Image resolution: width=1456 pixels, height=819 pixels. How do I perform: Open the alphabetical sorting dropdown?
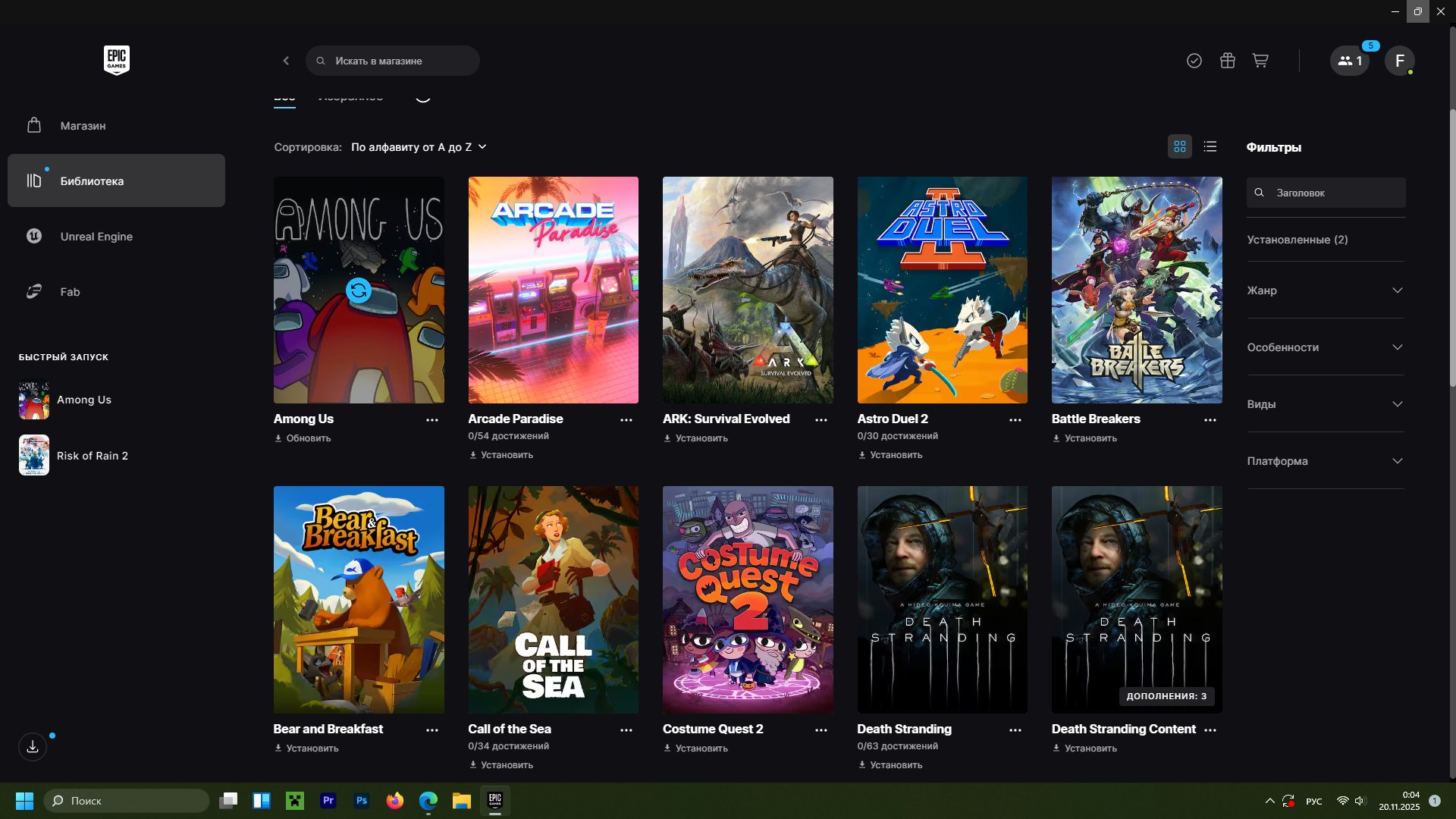click(418, 147)
